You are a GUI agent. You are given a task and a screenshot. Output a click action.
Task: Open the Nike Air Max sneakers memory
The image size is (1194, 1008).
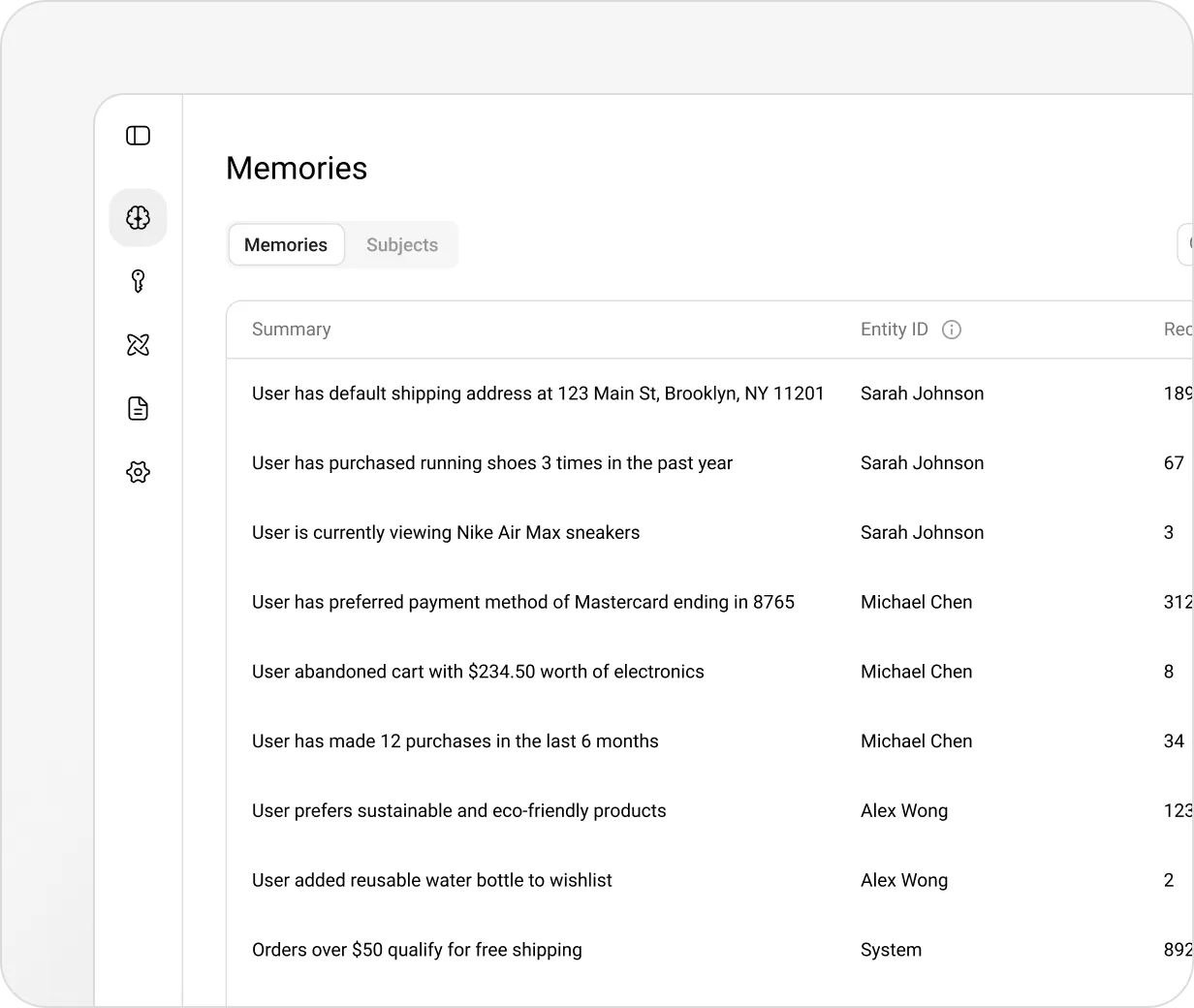tap(446, 533)
